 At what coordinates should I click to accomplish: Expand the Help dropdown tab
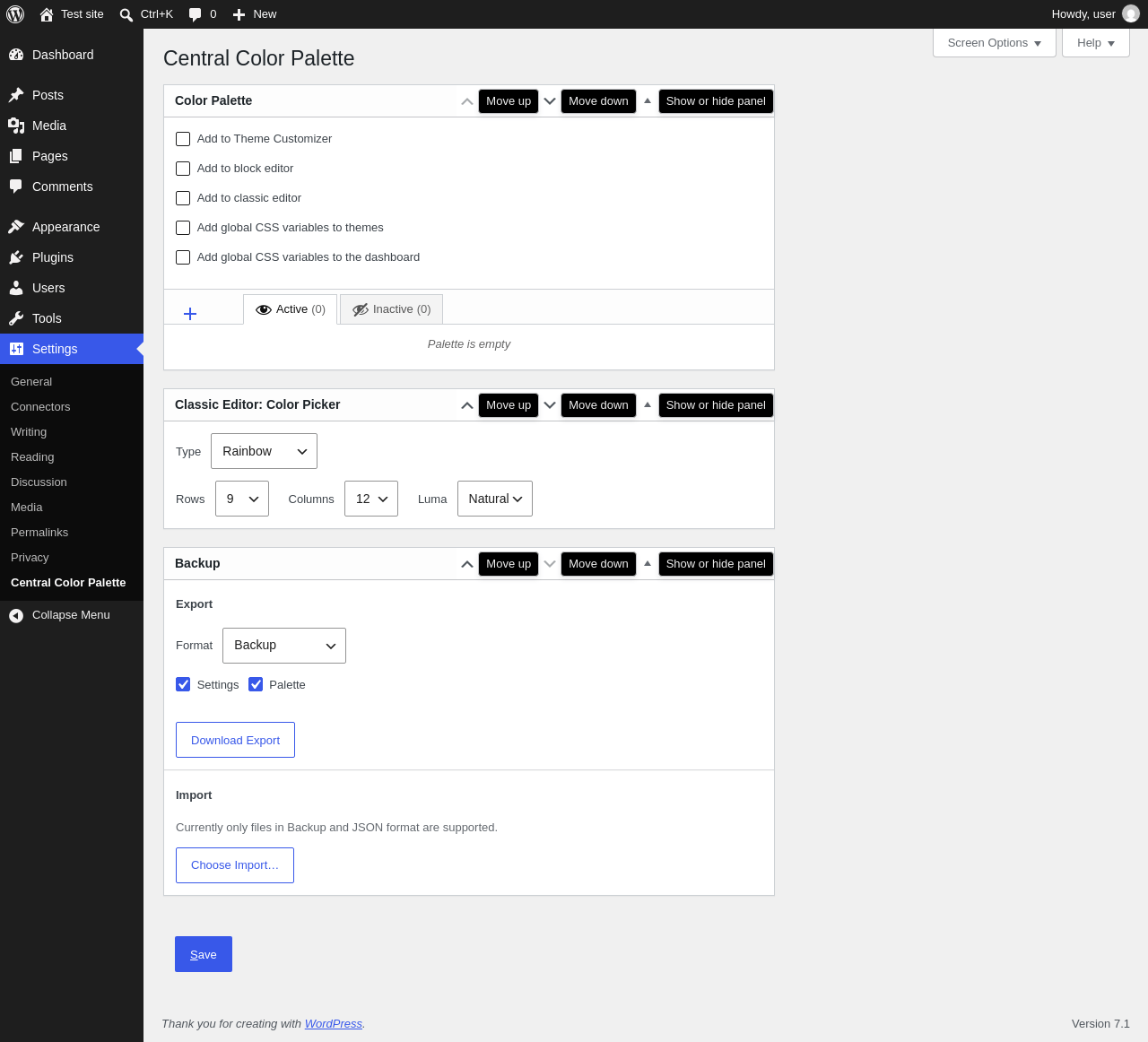tap(1096, 43)
